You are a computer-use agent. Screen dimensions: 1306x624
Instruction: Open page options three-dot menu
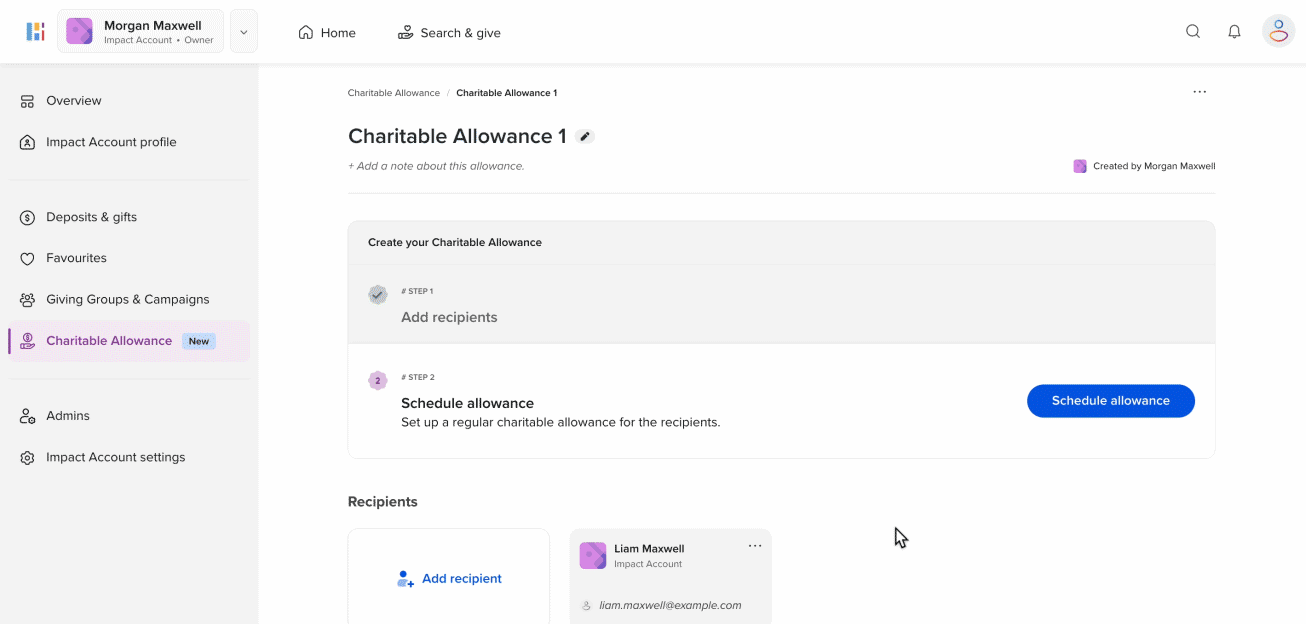coord(1199,92)
